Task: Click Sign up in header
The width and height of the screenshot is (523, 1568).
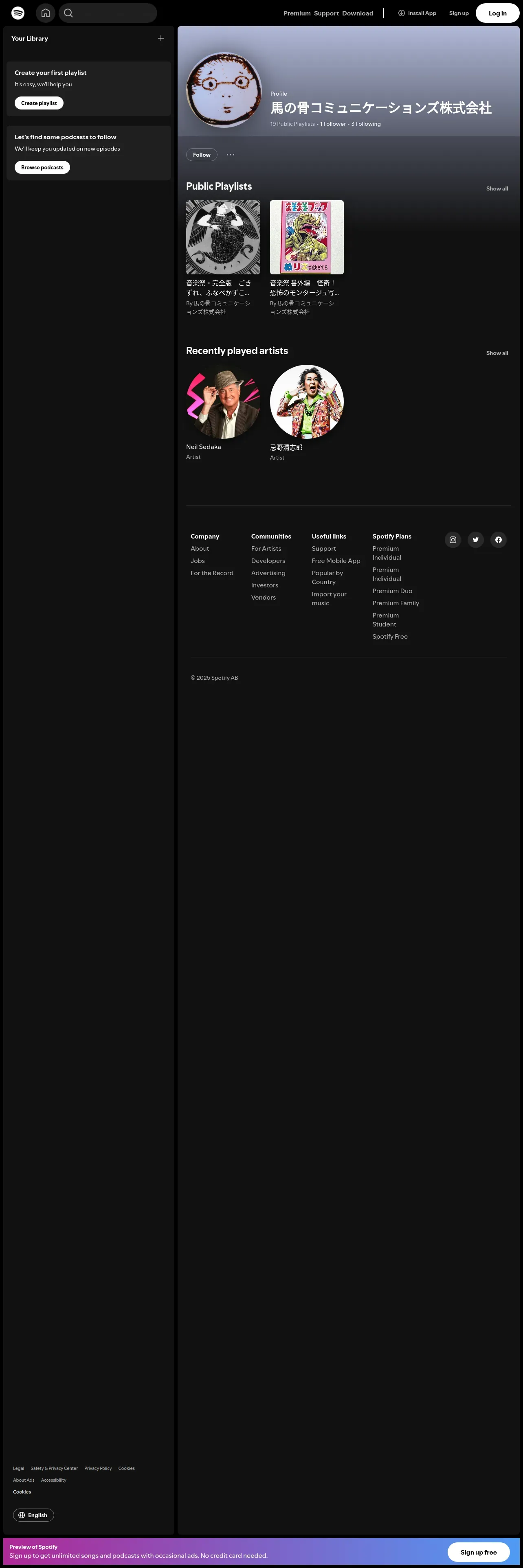Action: tap(459, 13)
